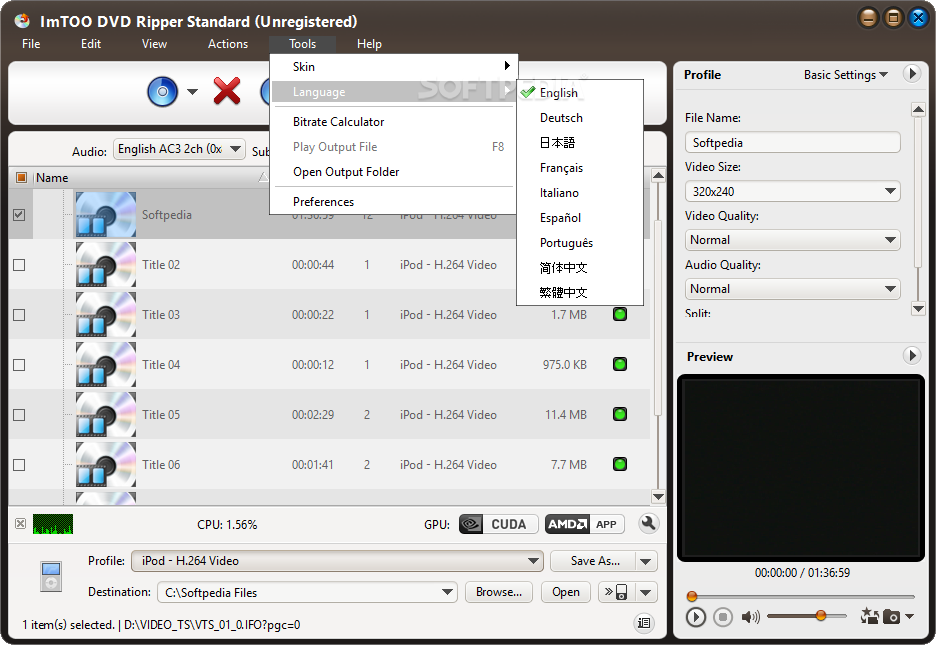Image resolution: width=936 pixels, height=645 pixels.
Task: Click the snapshot camera icon
Action: click(x=891, y=616)
